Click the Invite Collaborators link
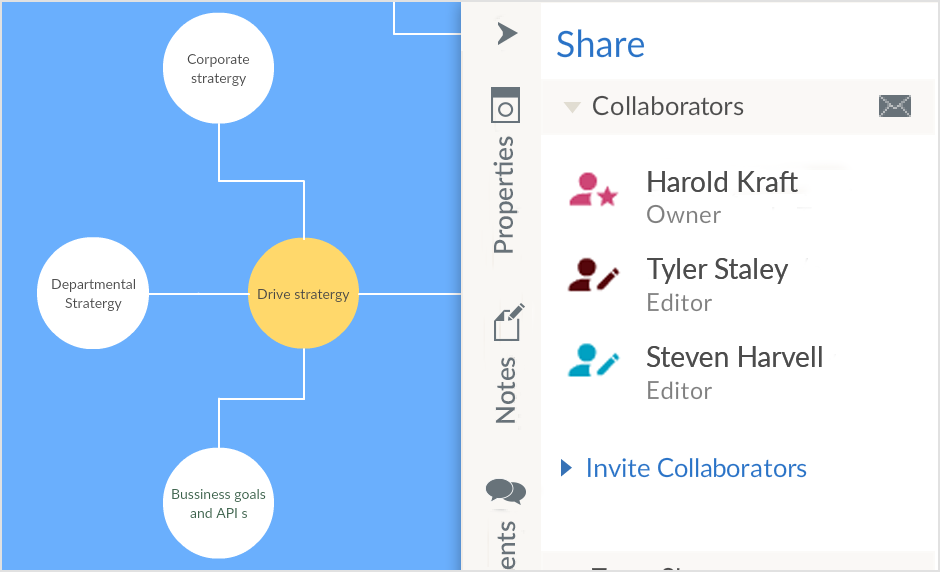This screenshot has height=572, width=940. pyautogui.click(x=696, y=468)
